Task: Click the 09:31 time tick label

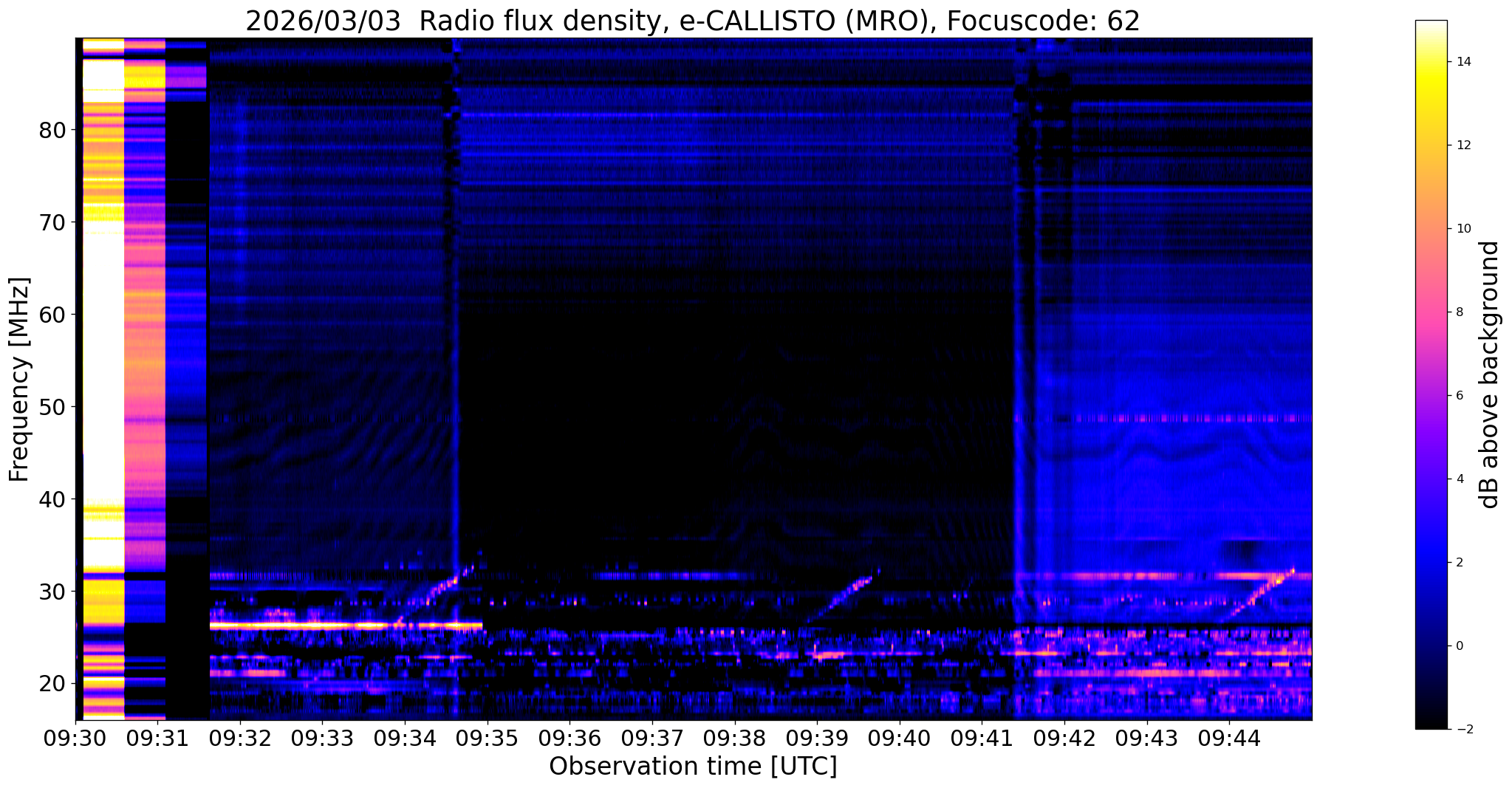Action: (158, 739)
